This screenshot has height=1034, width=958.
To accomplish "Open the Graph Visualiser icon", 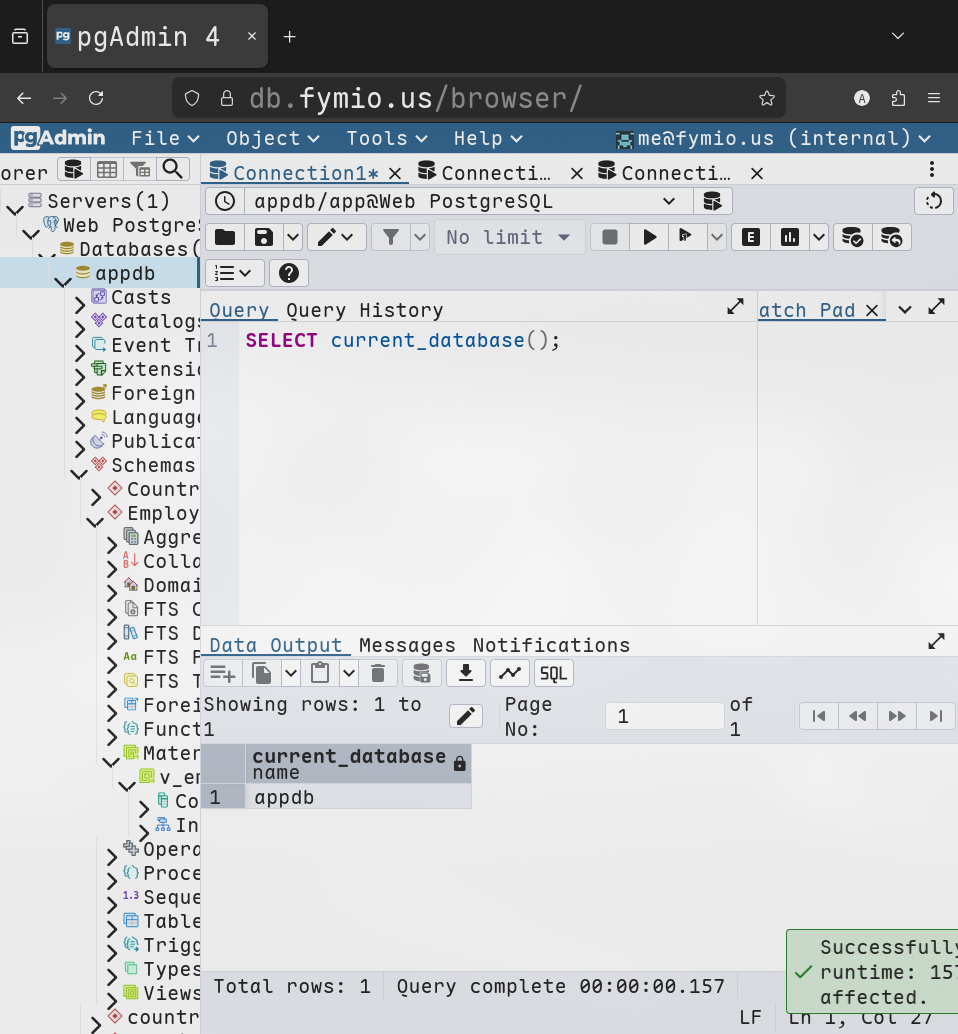I will [510, 673].
